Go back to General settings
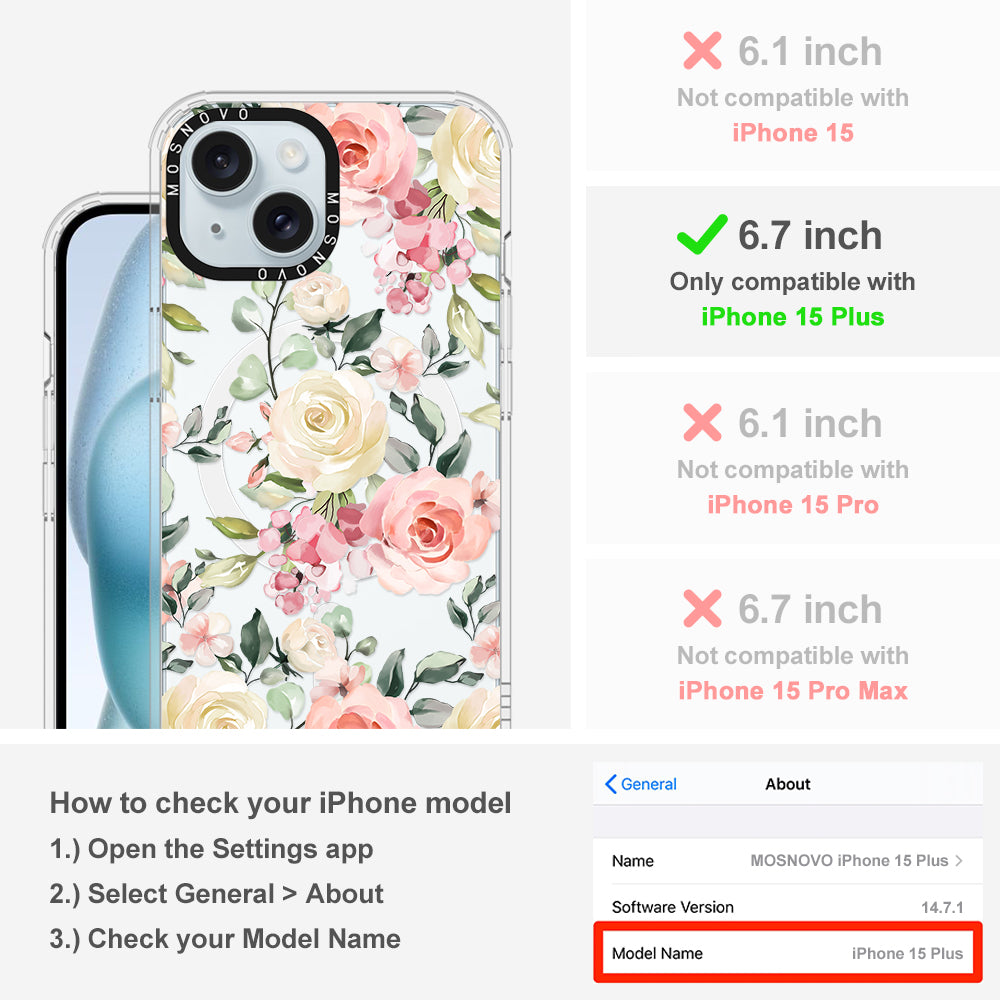 click(x=641, y=784)
